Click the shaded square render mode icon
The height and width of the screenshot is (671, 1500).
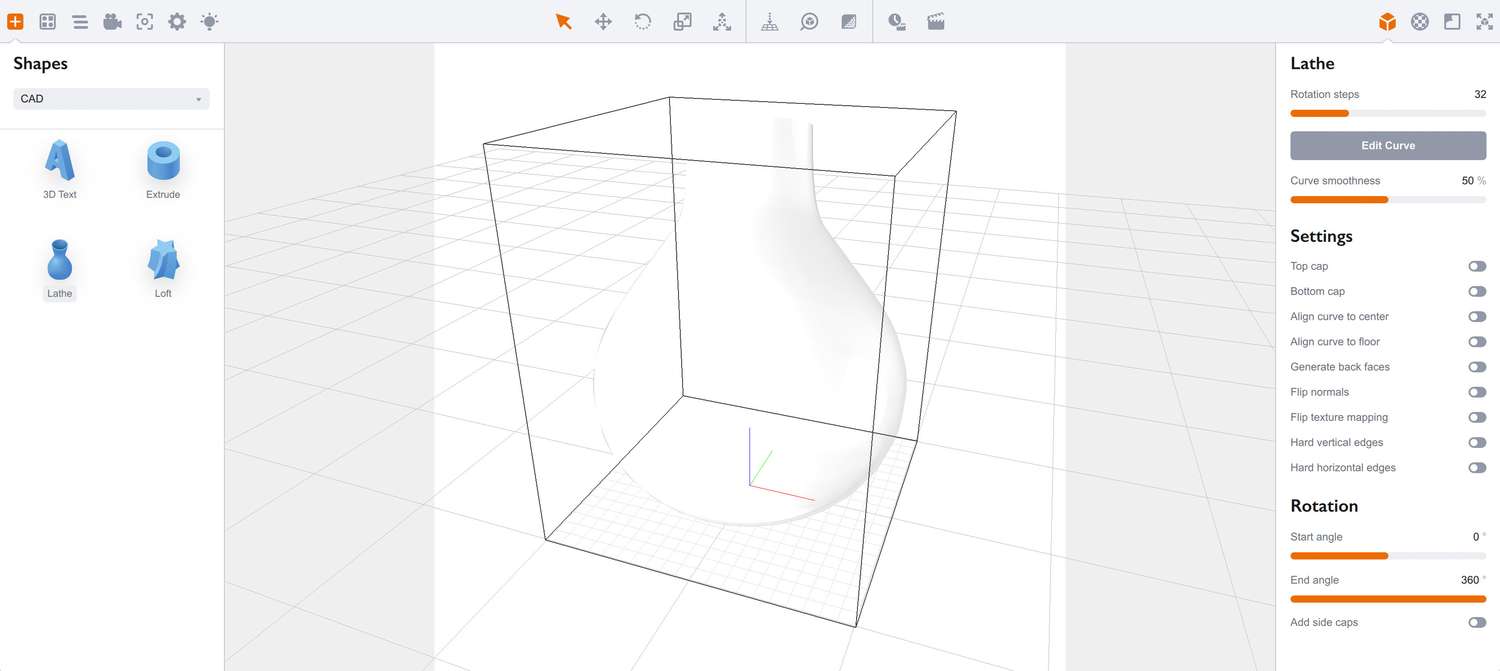tap(849, 21)
